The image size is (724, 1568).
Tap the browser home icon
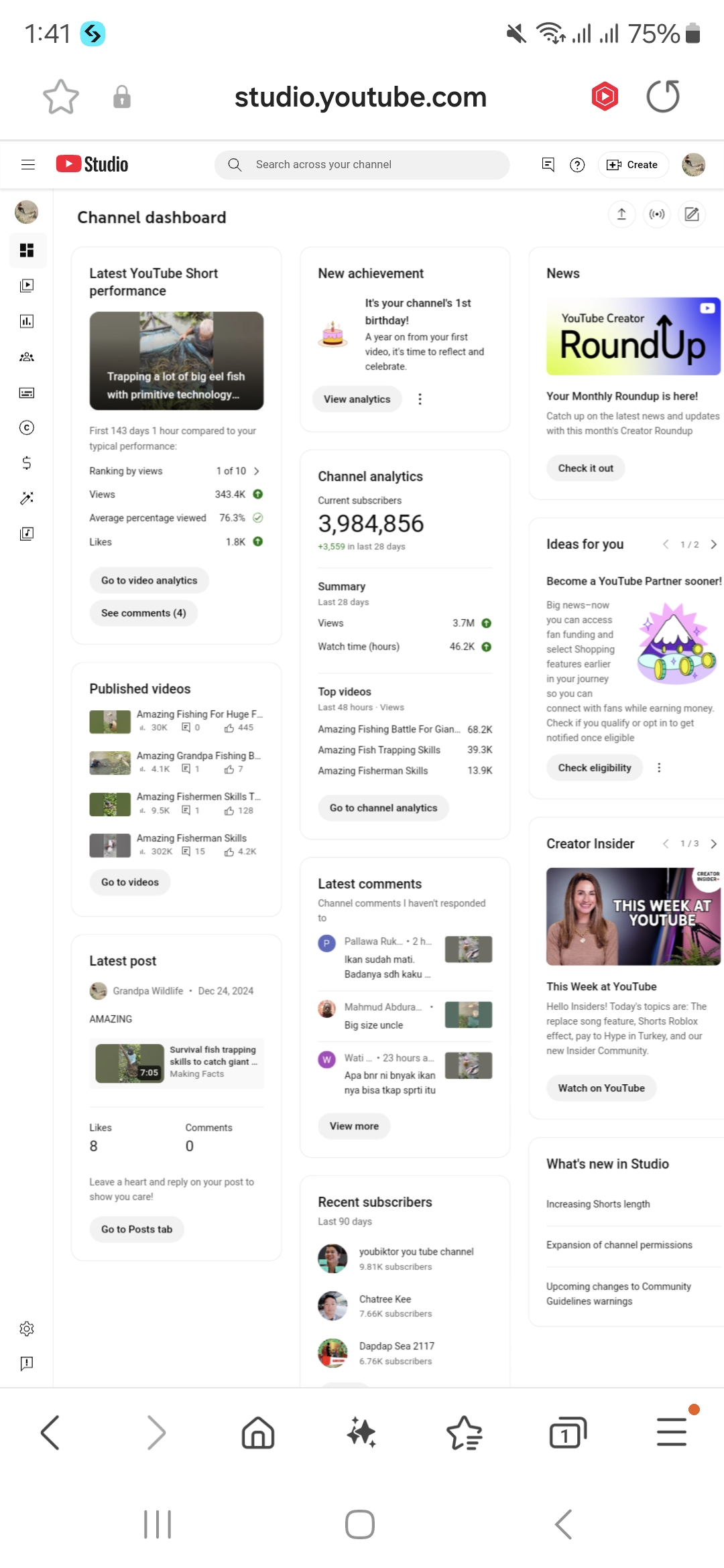tap(258, 1433)
